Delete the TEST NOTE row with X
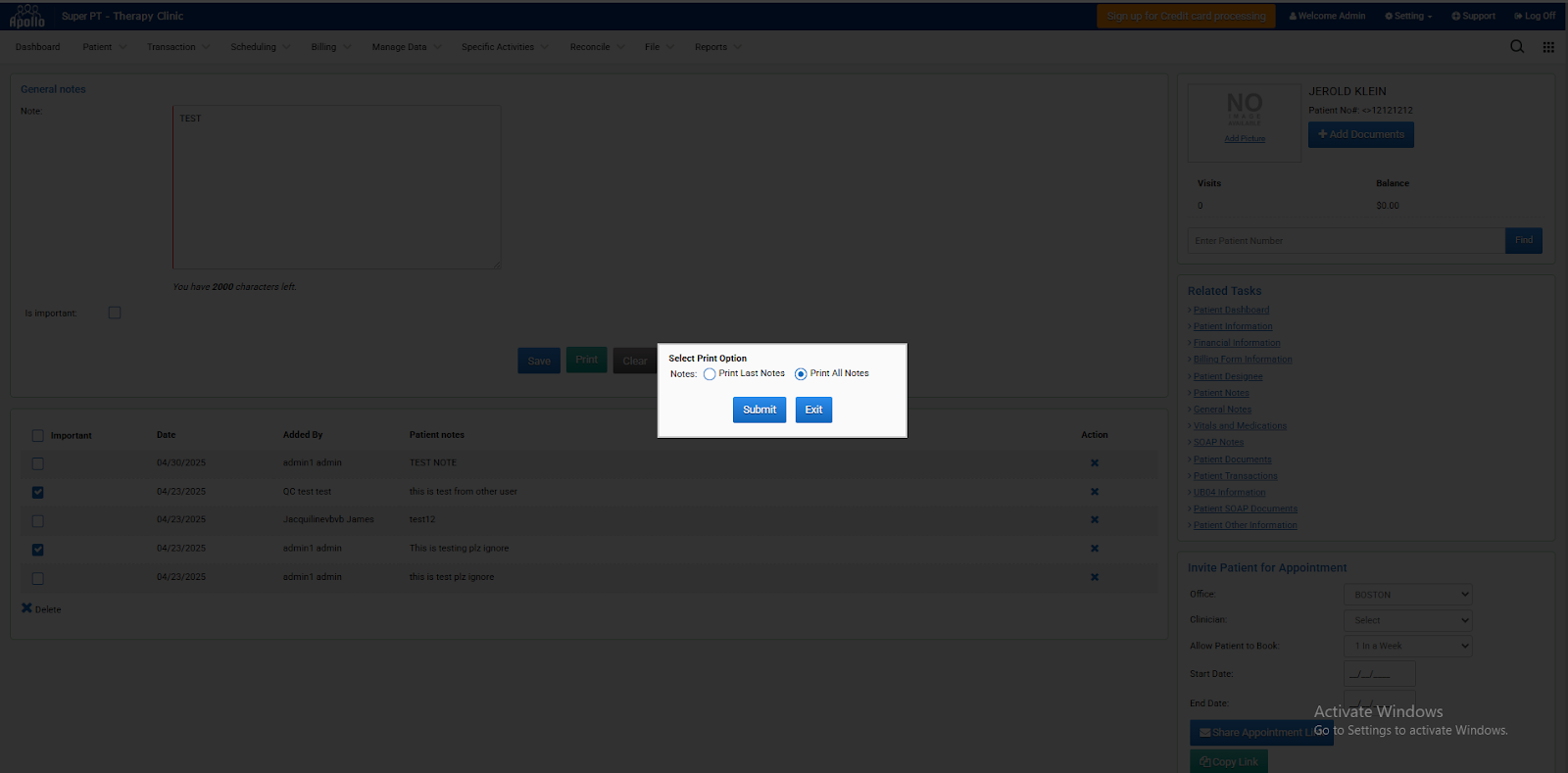 (1095, 463)
